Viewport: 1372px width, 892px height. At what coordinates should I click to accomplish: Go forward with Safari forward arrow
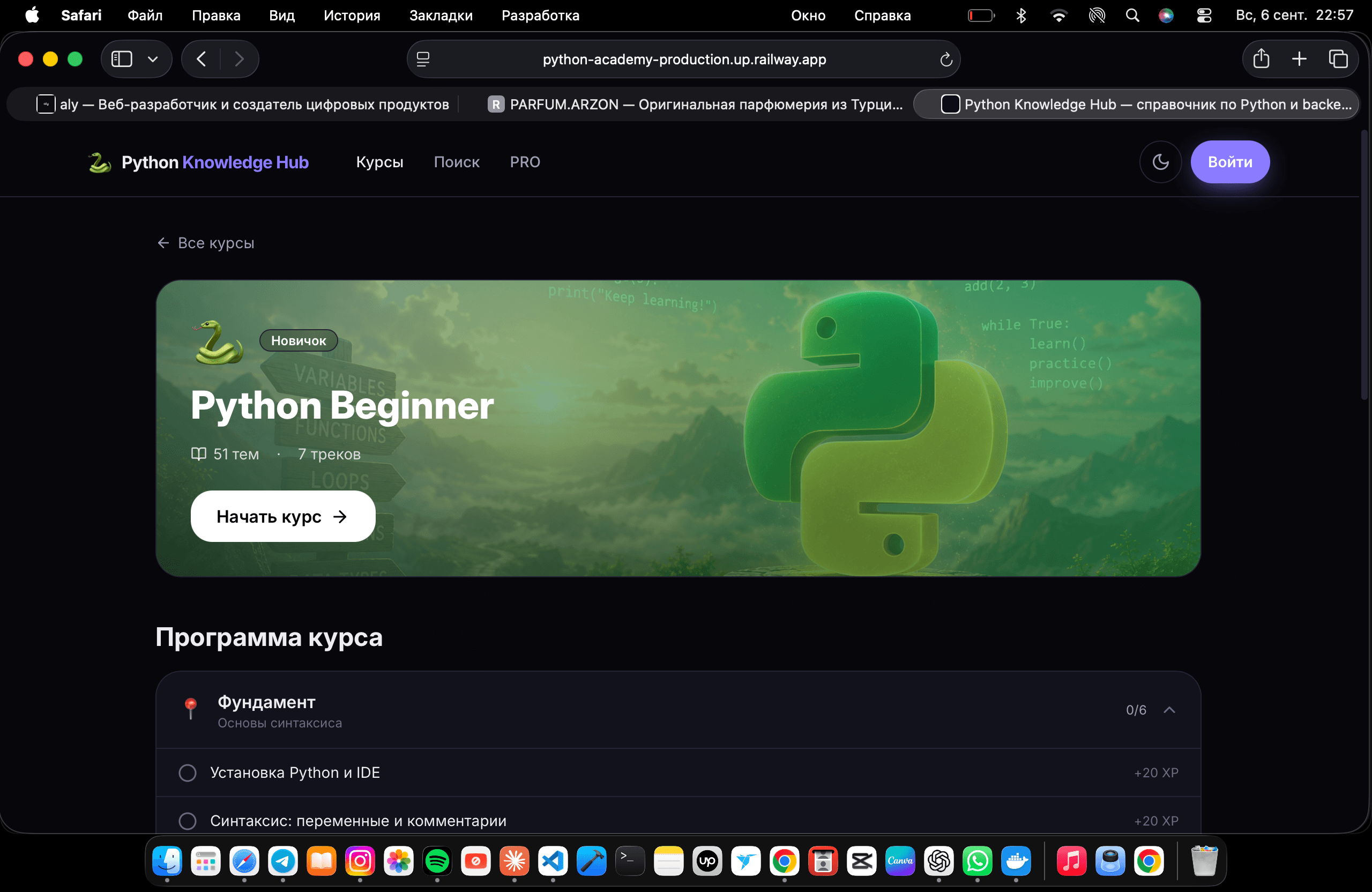tap(239, 59)
